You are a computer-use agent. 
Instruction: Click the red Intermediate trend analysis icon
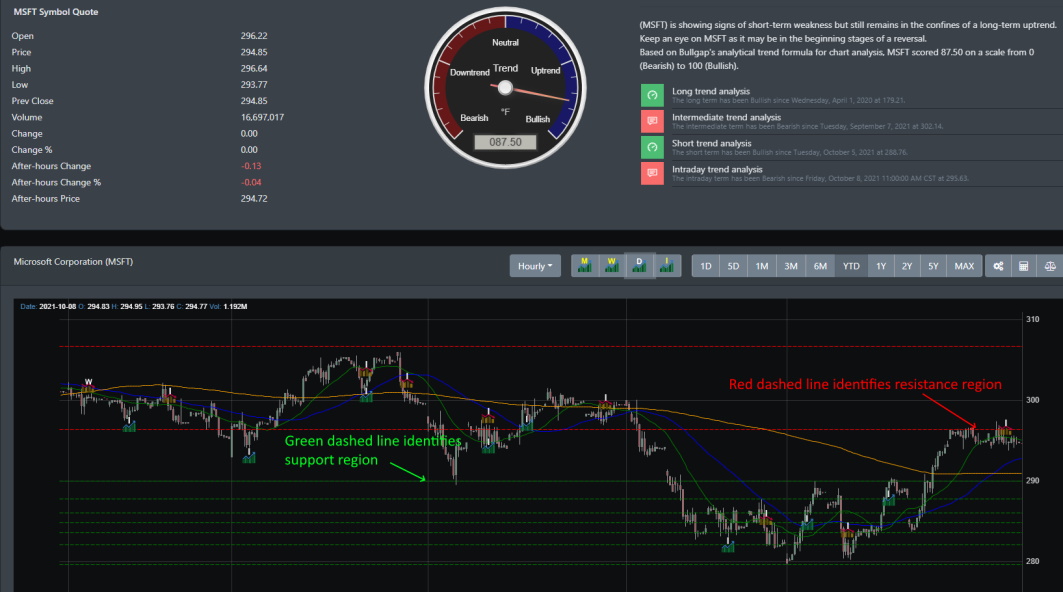(x=652, y=121)
